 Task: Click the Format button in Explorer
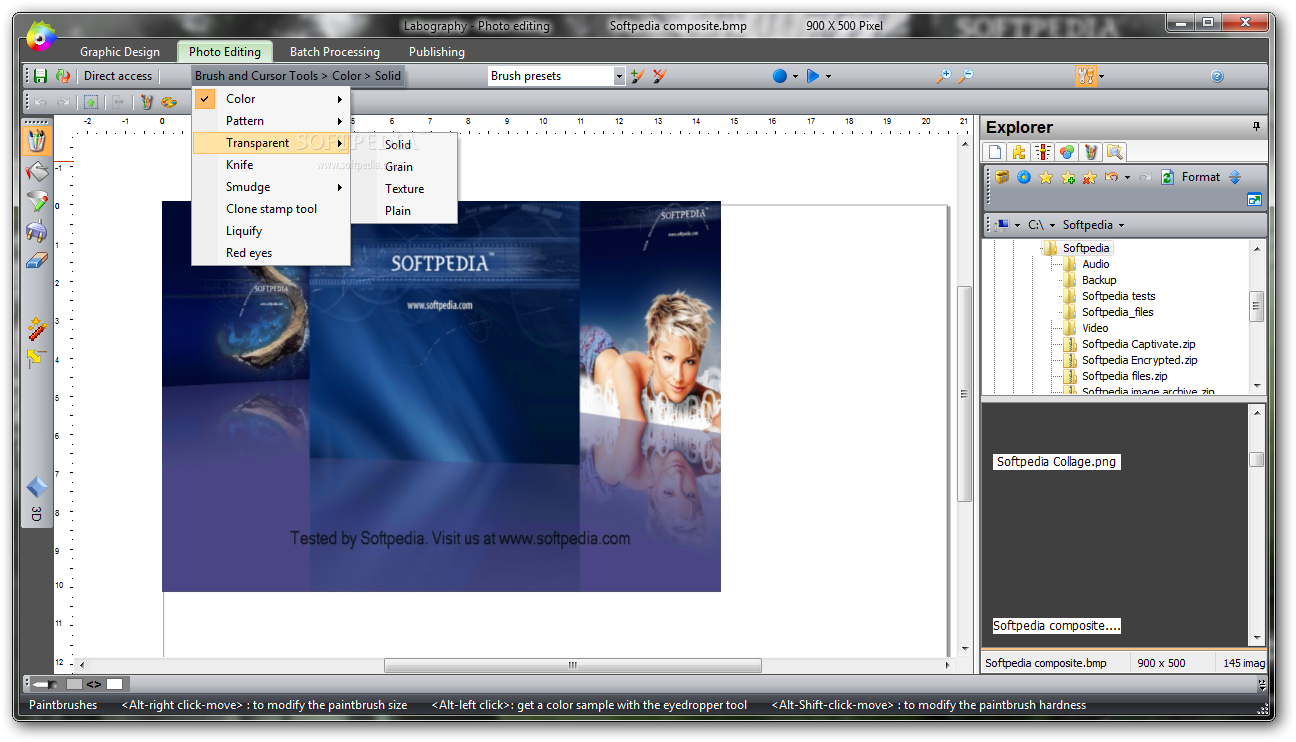pos(1201,177)
